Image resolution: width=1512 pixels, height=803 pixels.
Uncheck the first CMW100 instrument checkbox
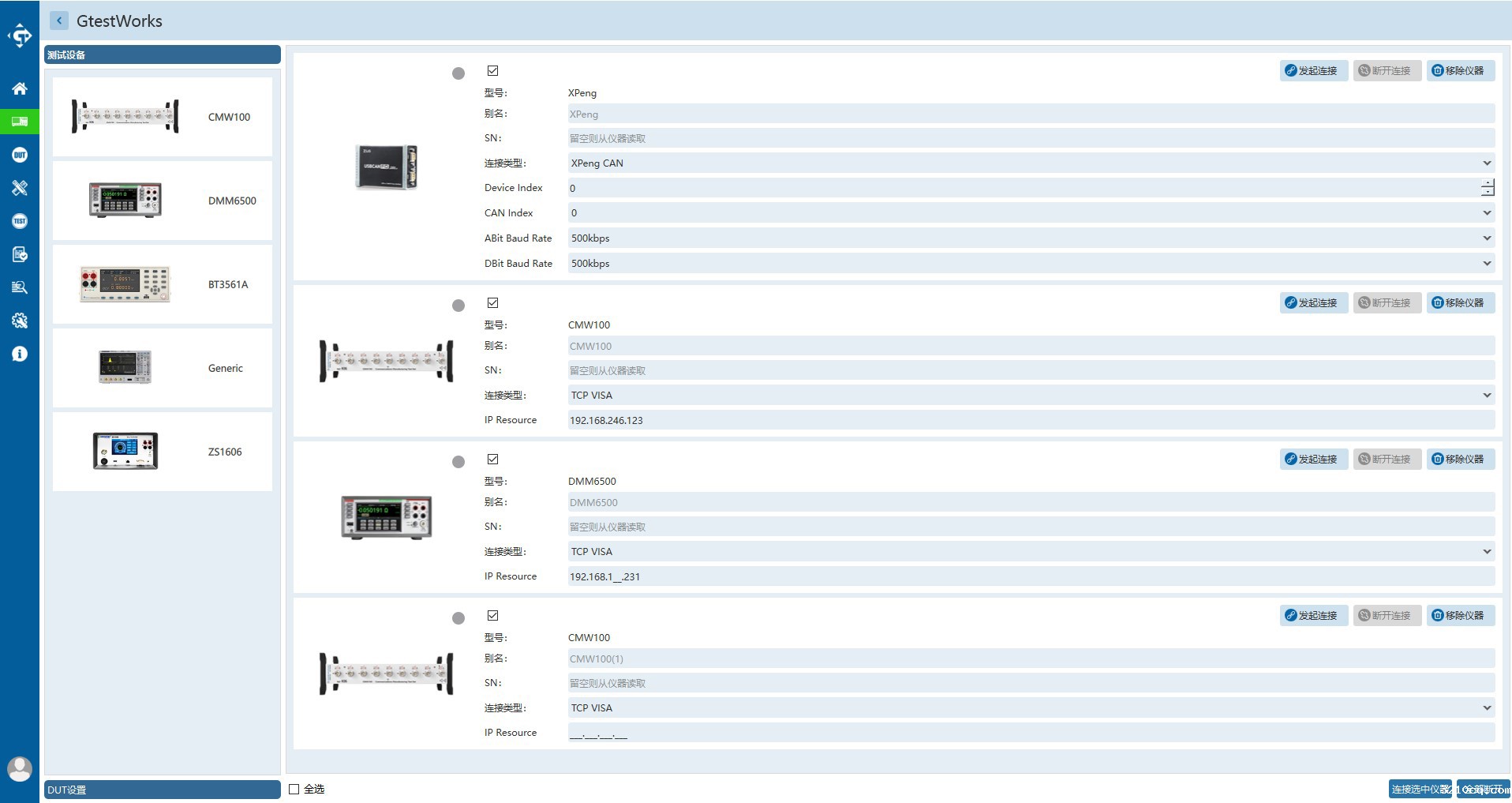[x=493, y=303]
